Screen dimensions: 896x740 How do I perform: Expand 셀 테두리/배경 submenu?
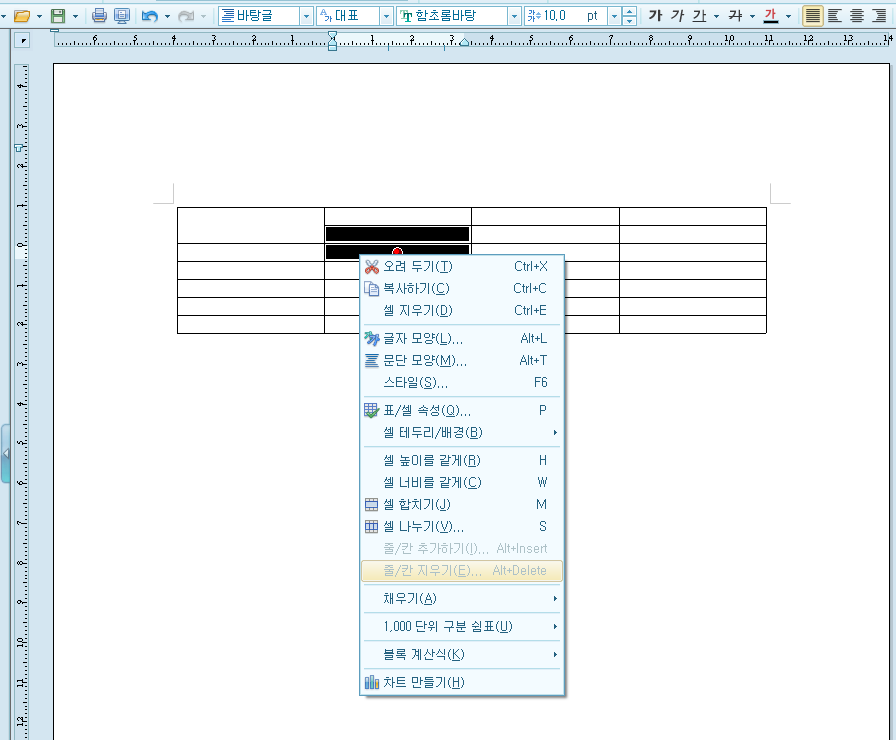pos(462,433)
